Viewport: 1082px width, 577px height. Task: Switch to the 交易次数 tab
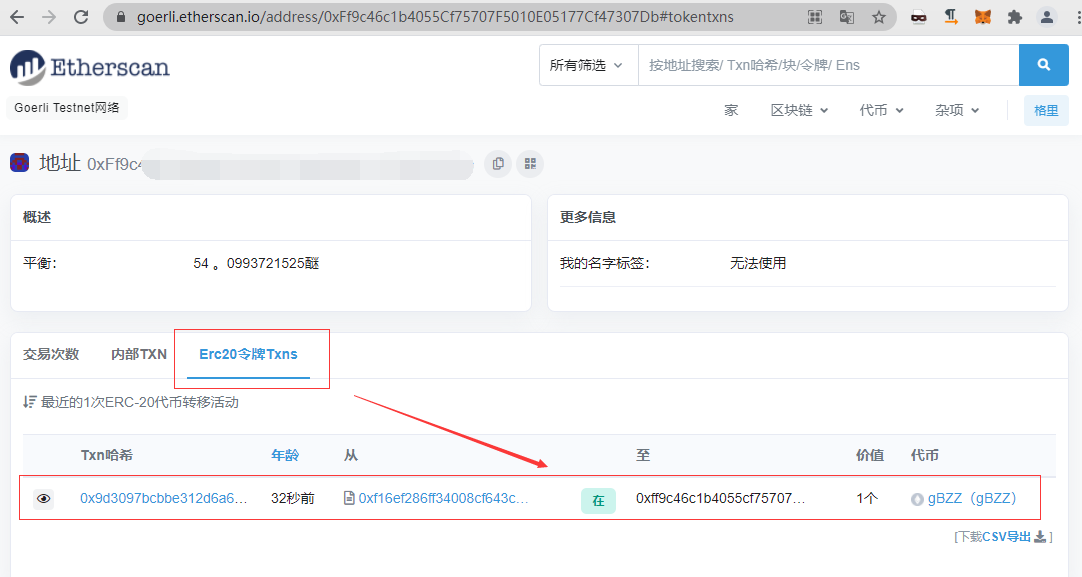tap(51, 354)
